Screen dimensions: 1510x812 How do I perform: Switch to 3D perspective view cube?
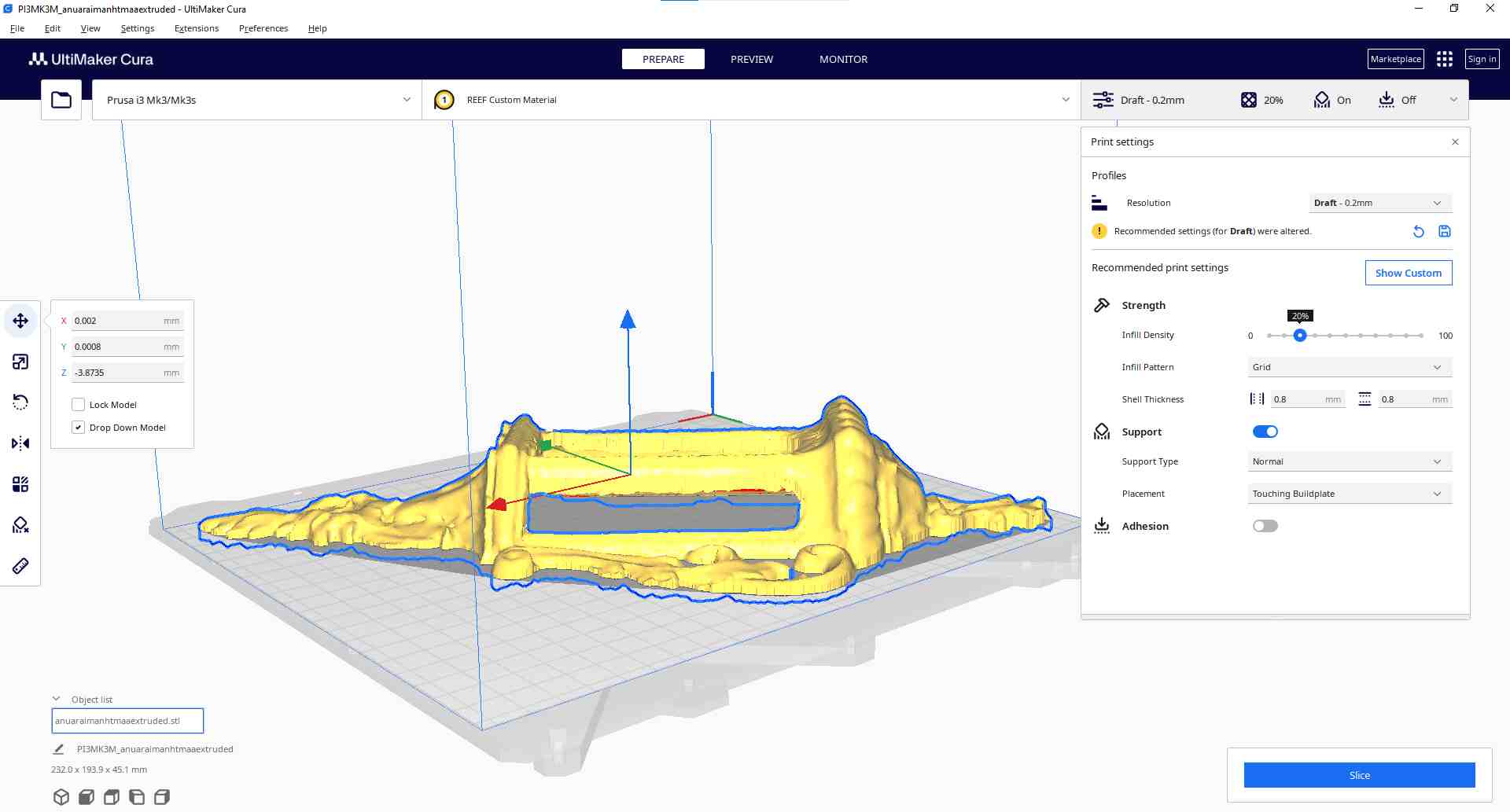(x=61, y=797)
